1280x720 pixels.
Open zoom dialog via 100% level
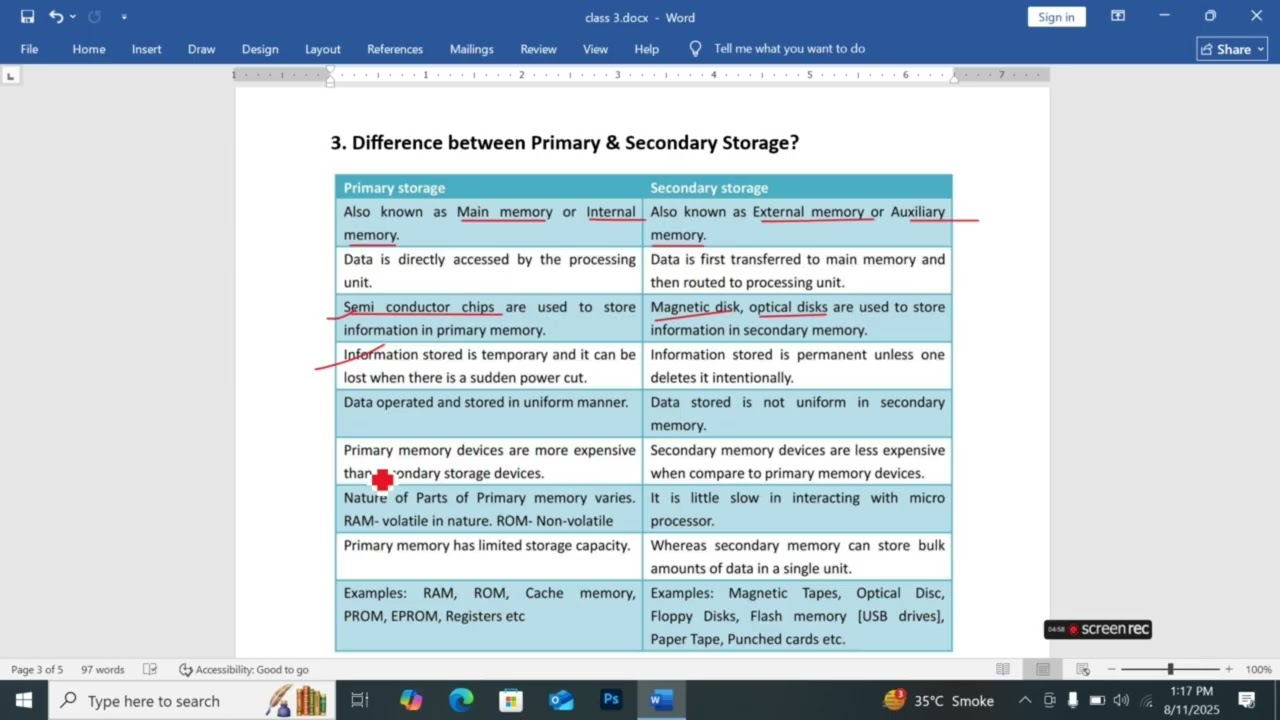[1258, 670]
